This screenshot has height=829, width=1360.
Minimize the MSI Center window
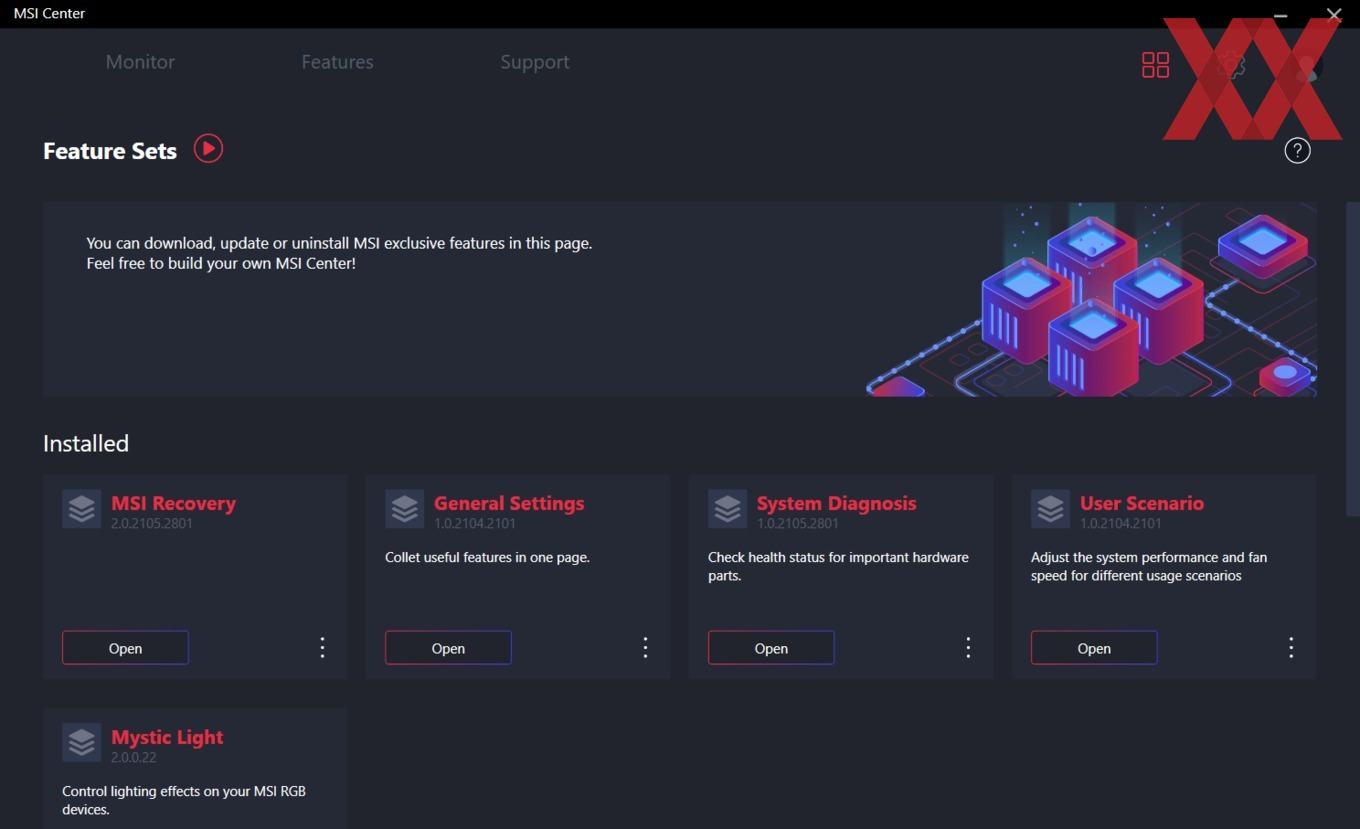click(1280, 15)
